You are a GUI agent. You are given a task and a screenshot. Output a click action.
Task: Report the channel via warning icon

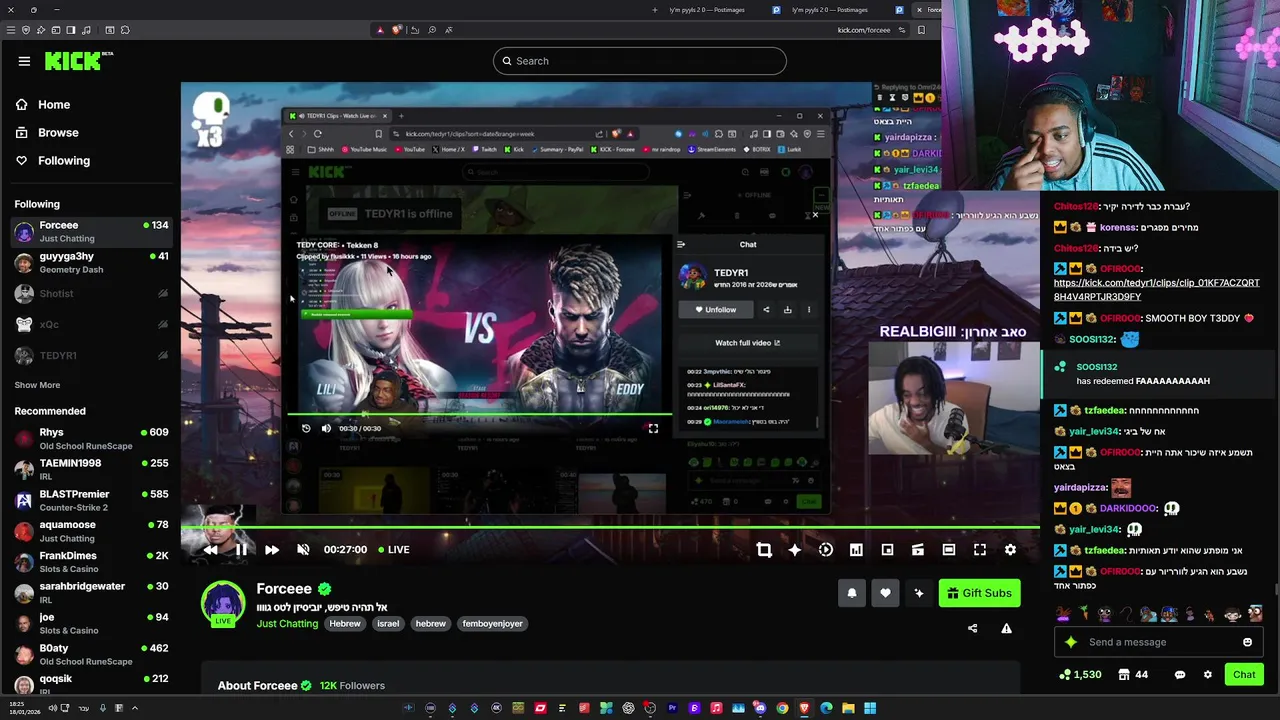1006,628
